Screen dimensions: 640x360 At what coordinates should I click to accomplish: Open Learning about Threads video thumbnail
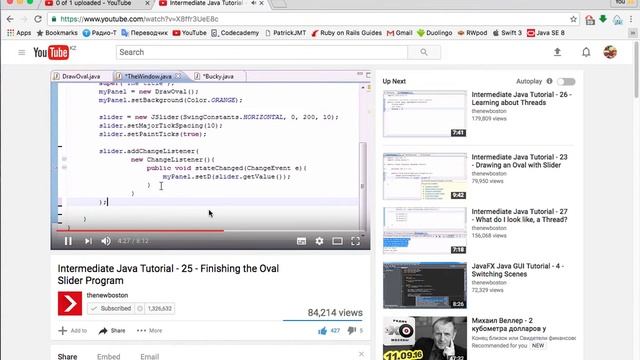pyautogui.click(x=424, y=114)
